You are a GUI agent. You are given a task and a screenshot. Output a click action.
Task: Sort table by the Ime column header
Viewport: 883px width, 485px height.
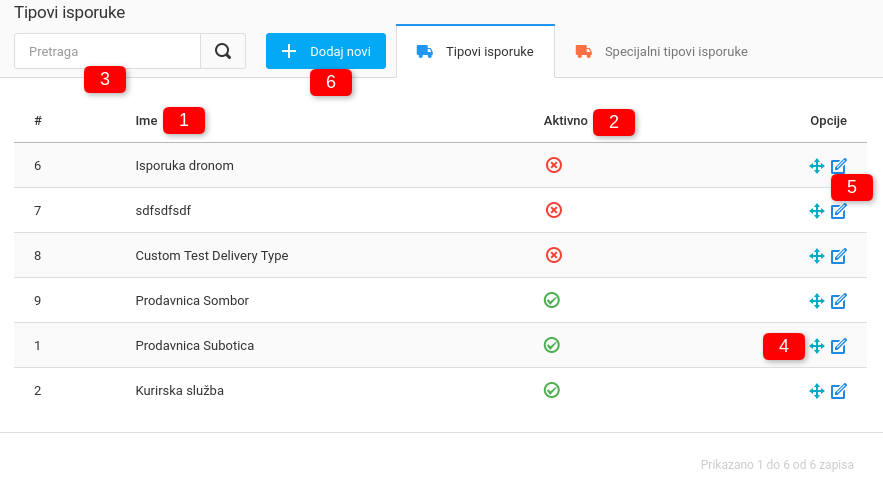(x=147, y=121)
